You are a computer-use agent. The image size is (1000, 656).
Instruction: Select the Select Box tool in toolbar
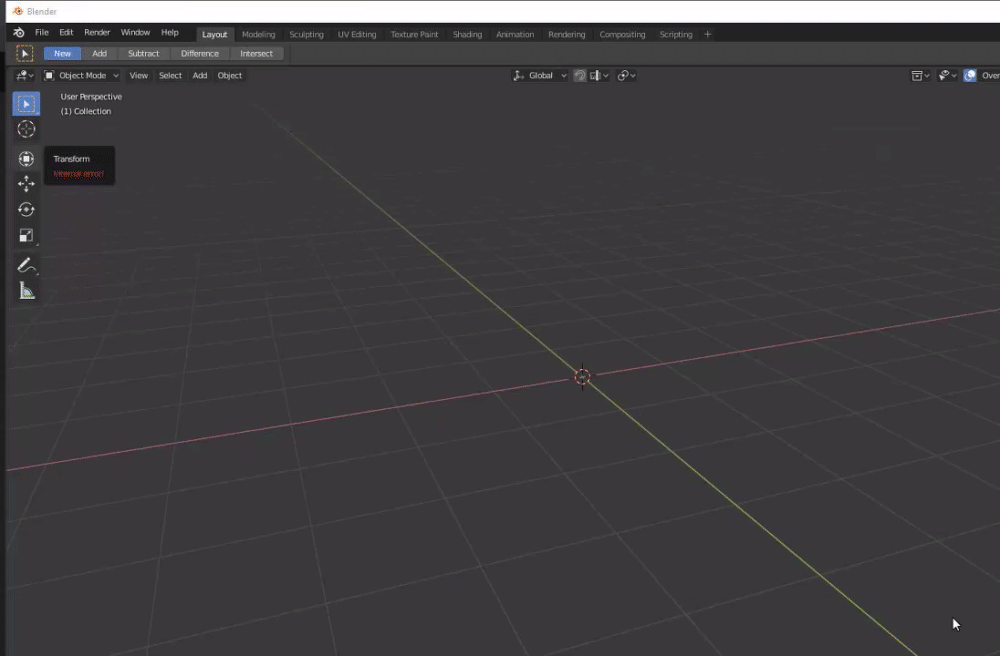point(26,104)
